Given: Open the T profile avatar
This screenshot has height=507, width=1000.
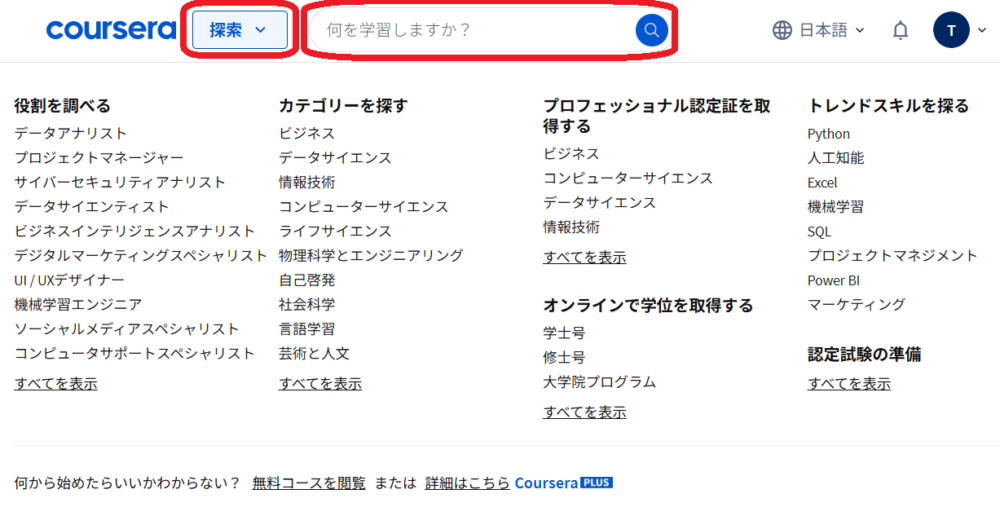Looking at the screenshot, I should point(951,30).
